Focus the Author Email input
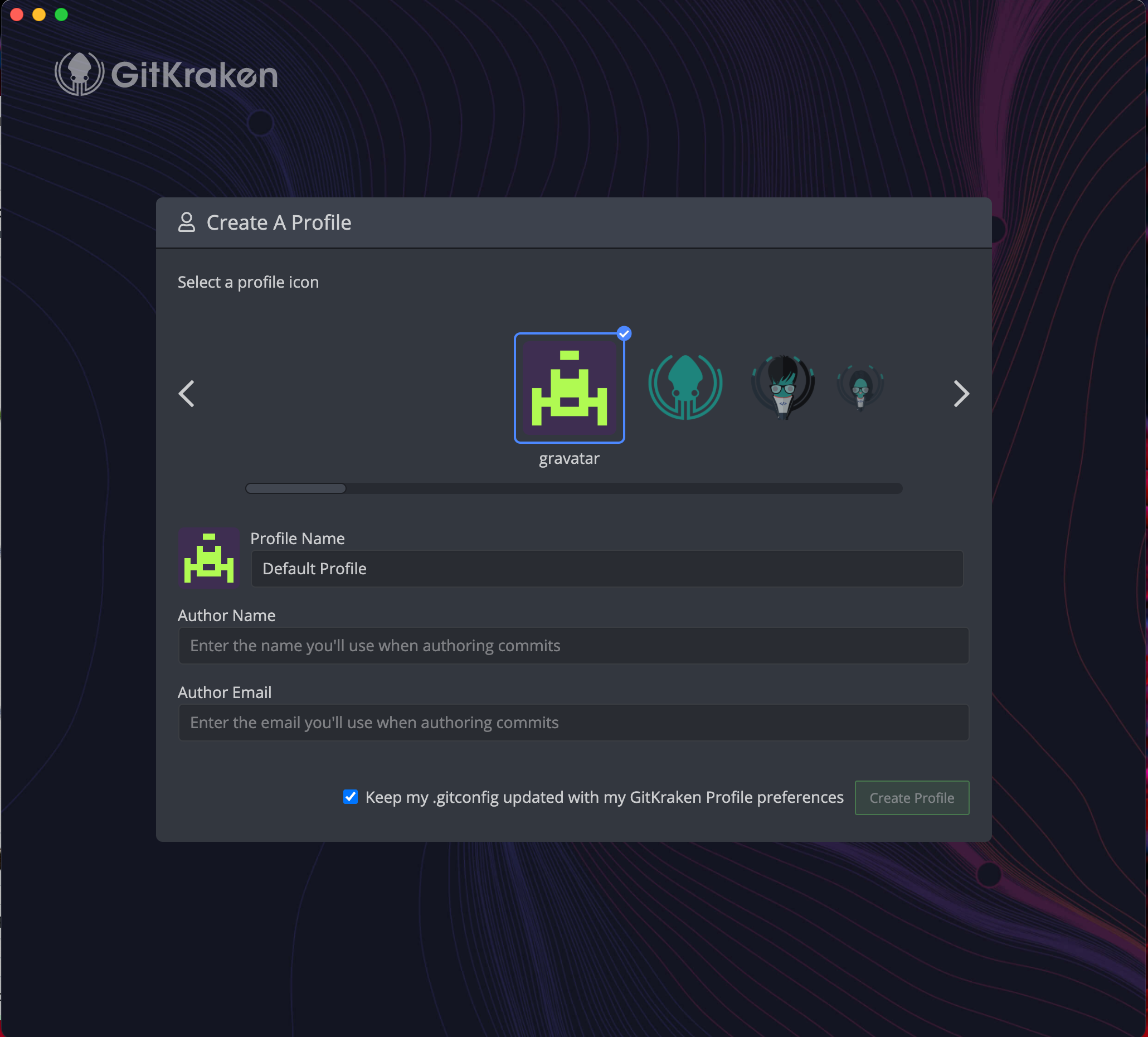1148x1037 pixels. (x=573, y=723)
